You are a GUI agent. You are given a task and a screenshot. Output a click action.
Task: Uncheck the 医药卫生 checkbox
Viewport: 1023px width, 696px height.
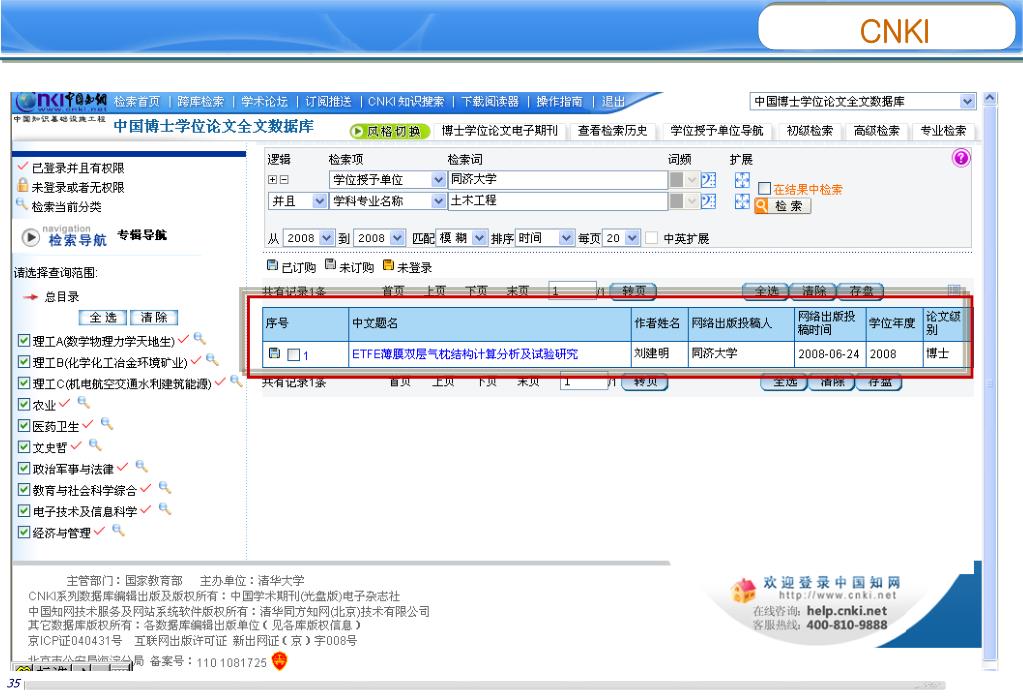(23, 426)
